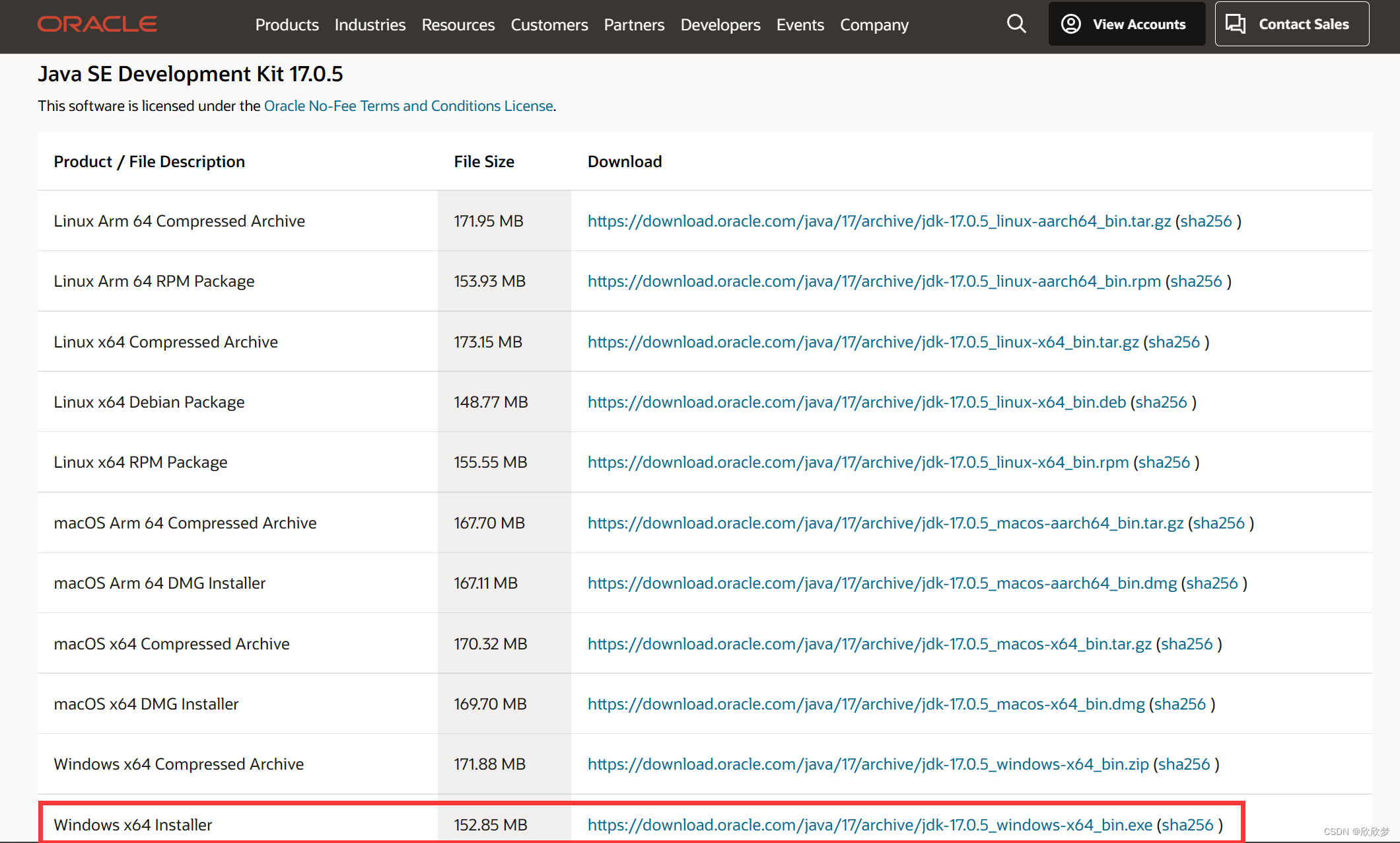Open the Resources menu
The image size is (1400, 843).
tap(458, 24)
